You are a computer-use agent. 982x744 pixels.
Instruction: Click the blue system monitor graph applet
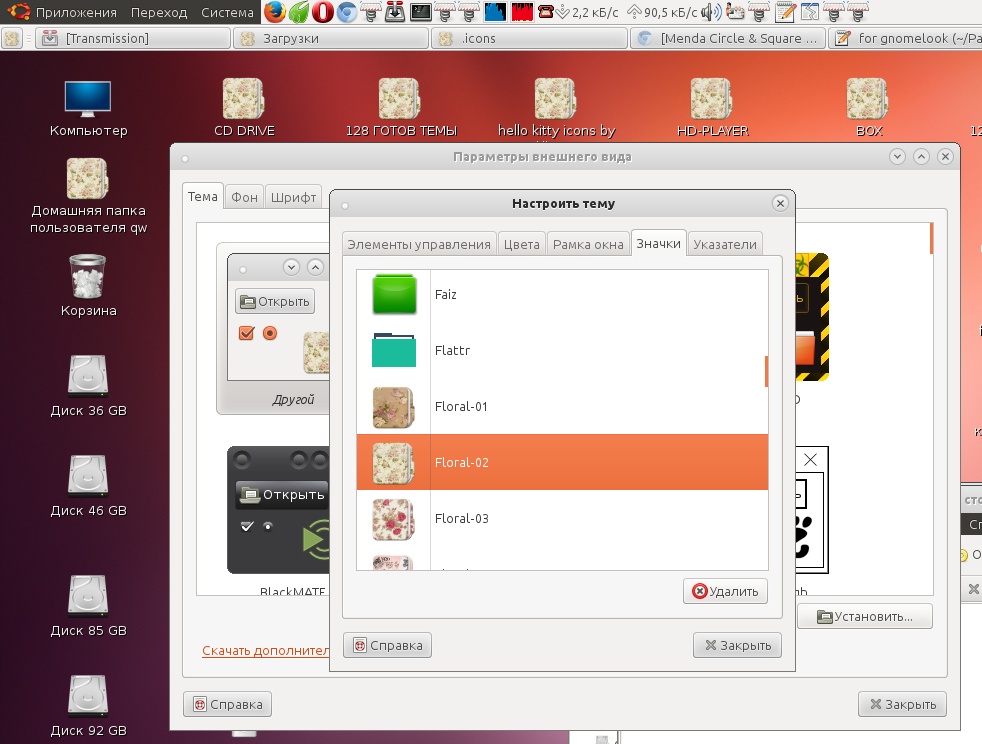point(495,11)
